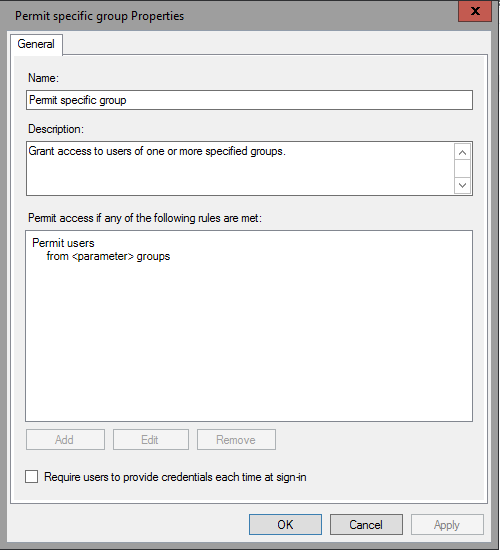Confirm with the OK button

pyautogui.click(x=285, y=525)
